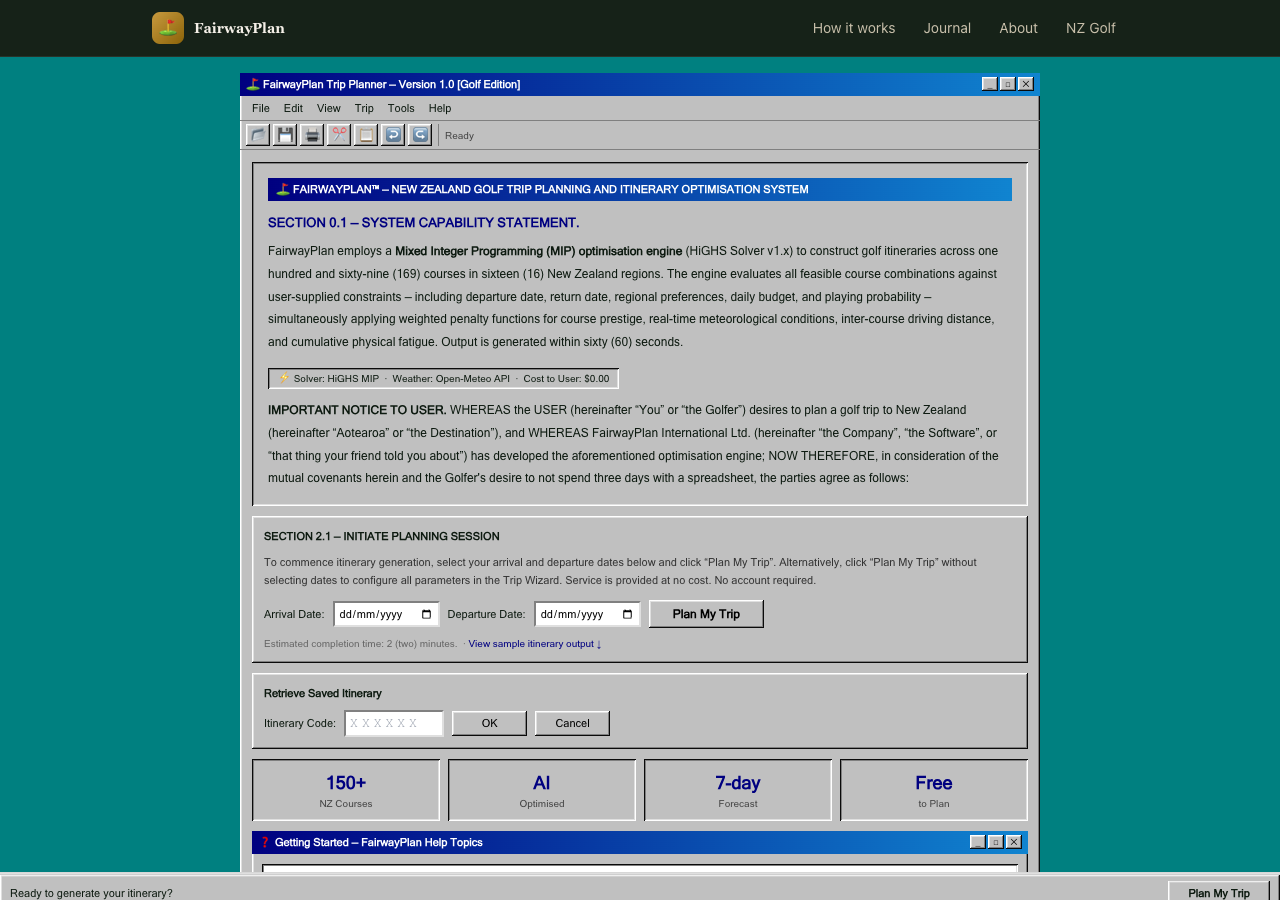This screenshot has width=1280, height=900.
Task: Click the Itinerary Code input box
Action: pyautogui.click(x=394, y=723)
